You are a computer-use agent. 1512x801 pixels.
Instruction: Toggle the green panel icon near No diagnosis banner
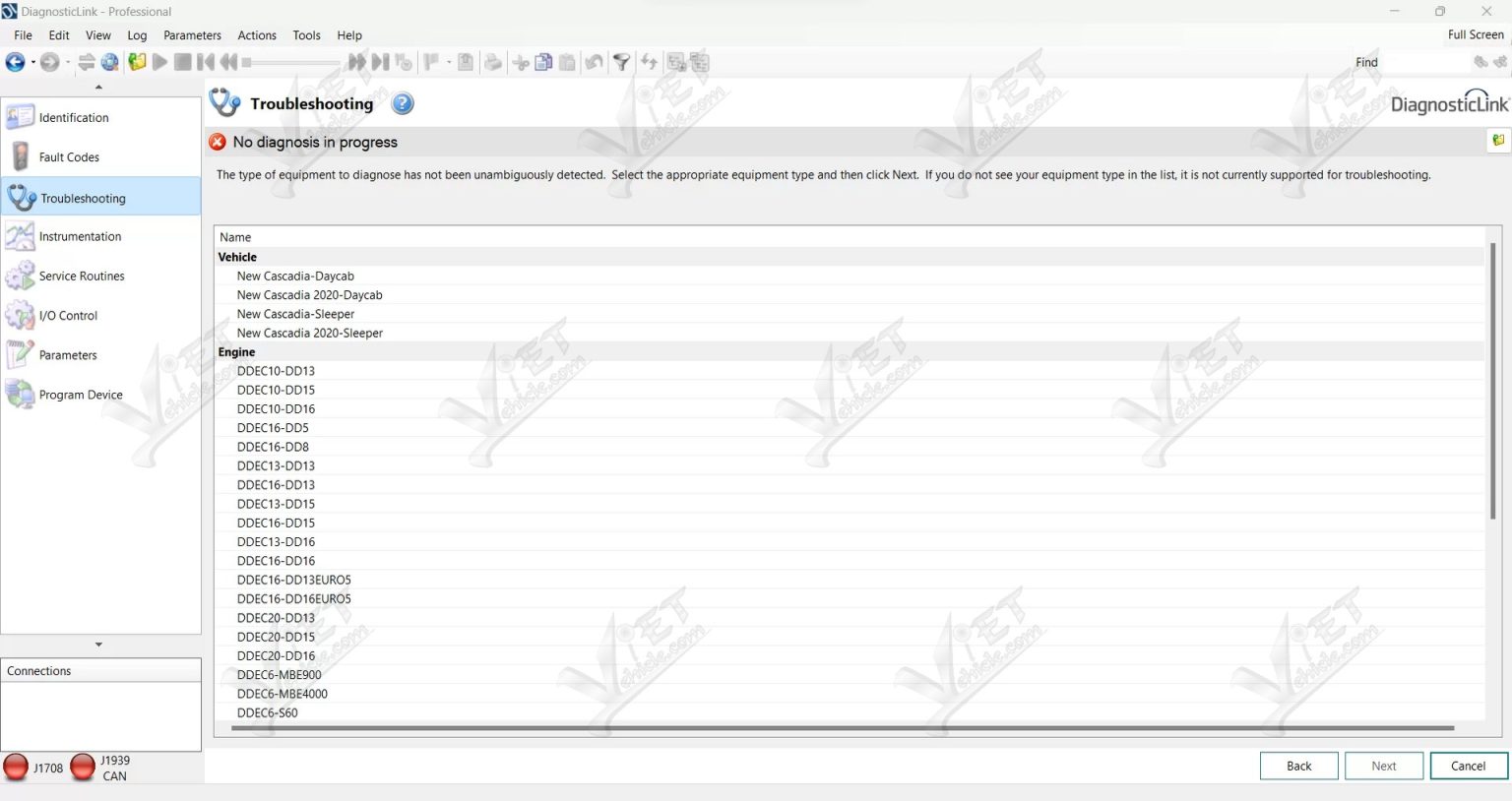click(1497, 141)
